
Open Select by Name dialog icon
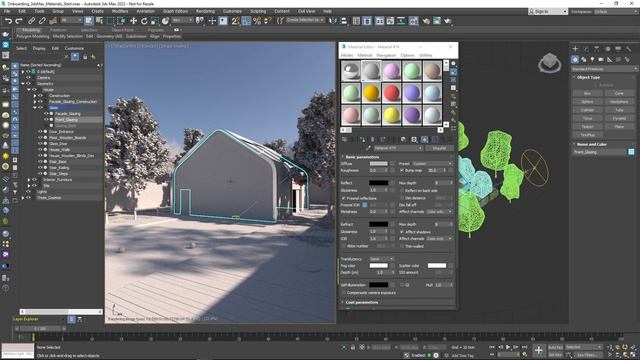[99, 20]
